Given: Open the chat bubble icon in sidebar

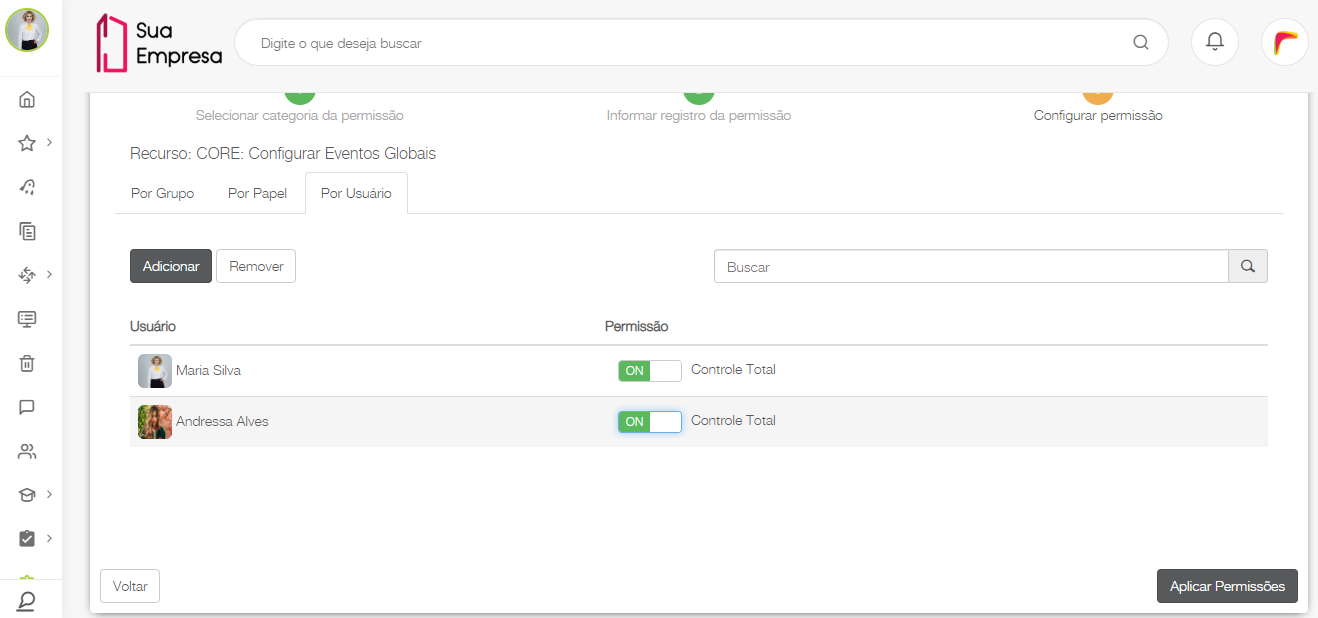Looking at the screenshot, I should [x=27, y=407].
